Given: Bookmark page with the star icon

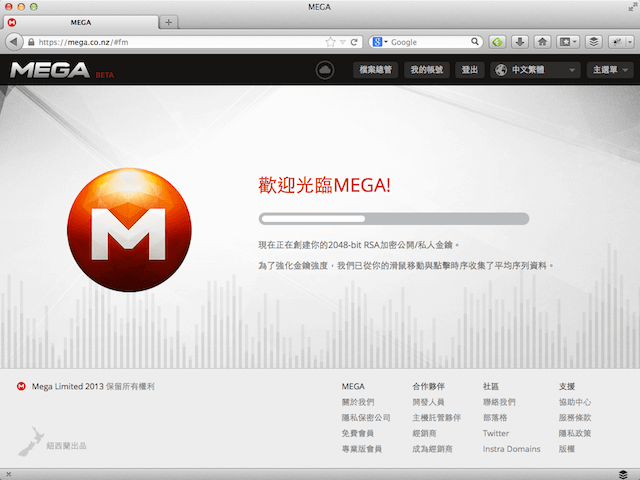Looking at the screenshot, I should point(330,42).
